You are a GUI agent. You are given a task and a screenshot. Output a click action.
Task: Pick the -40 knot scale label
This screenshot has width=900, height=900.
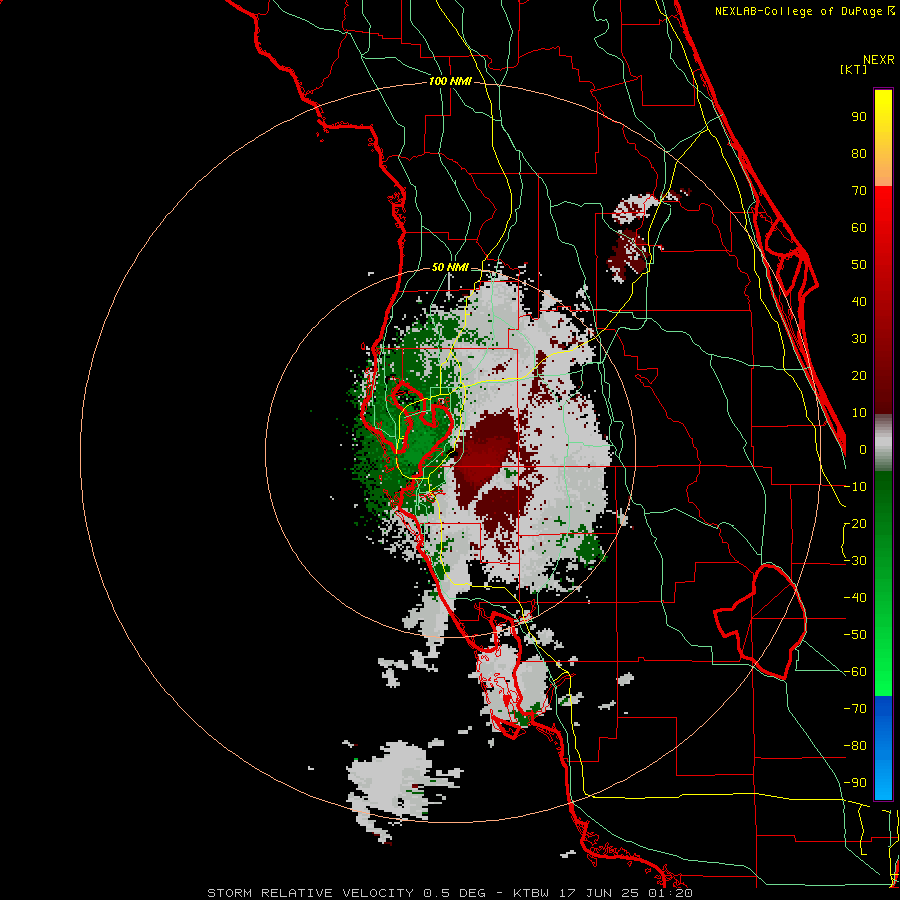(855, 598)
